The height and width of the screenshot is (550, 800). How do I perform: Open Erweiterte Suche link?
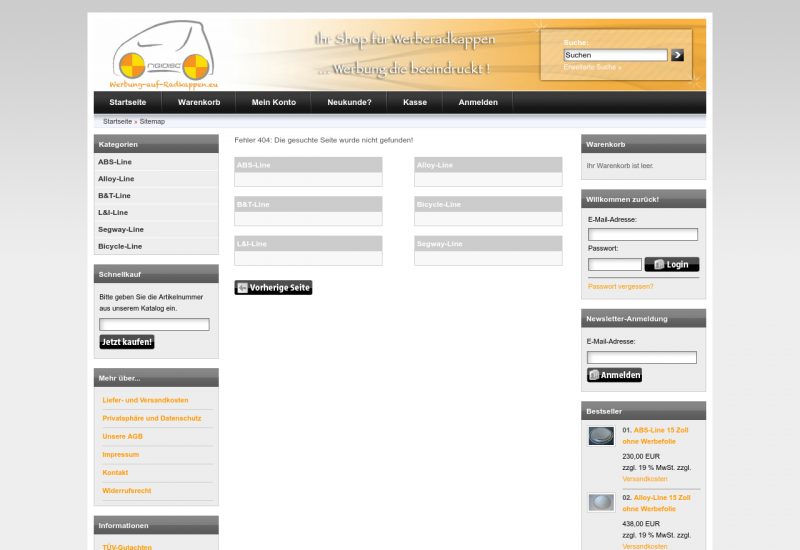[592, 67]
